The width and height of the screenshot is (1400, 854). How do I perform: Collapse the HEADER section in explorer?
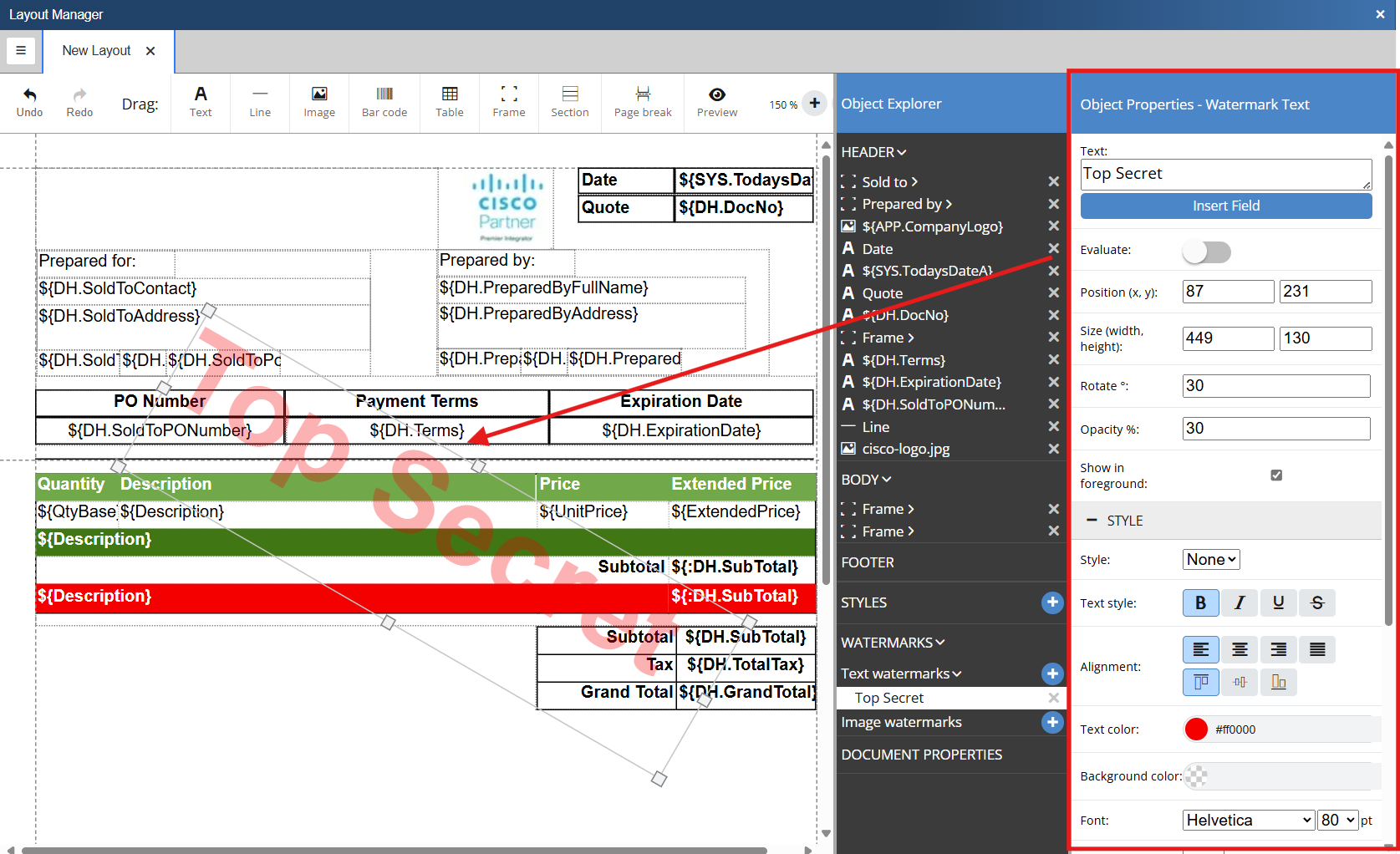873,152
